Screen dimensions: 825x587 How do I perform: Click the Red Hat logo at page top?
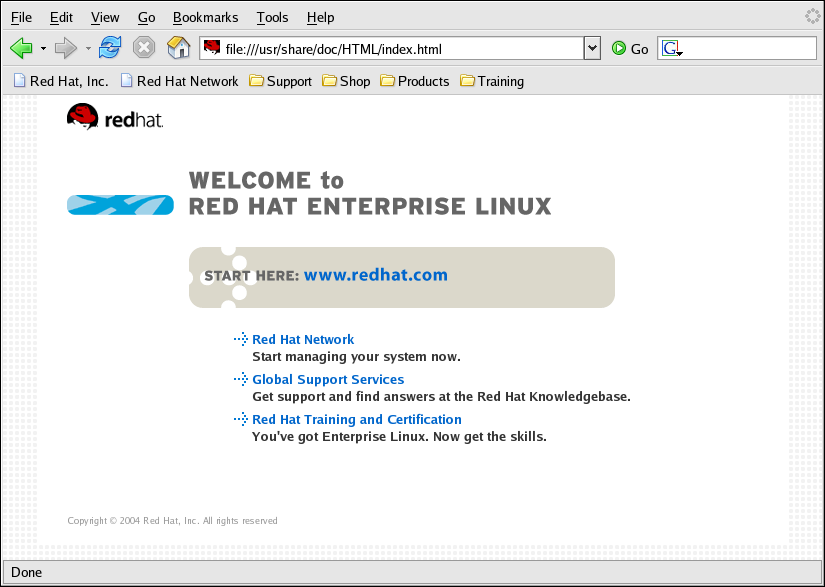(x=114, y=119)
